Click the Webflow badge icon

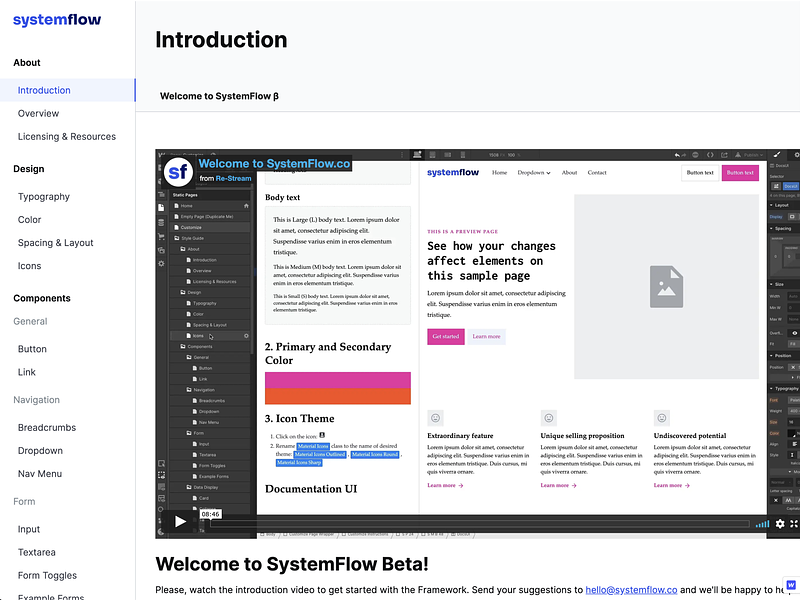[791, 585]
